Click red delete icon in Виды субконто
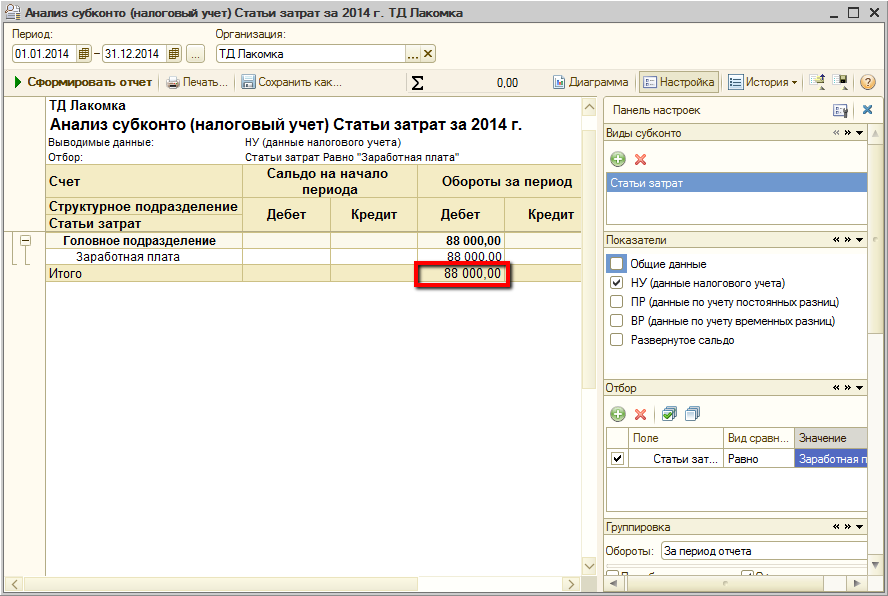This screenshot has width=888, height=596. [x=641, y=159]
